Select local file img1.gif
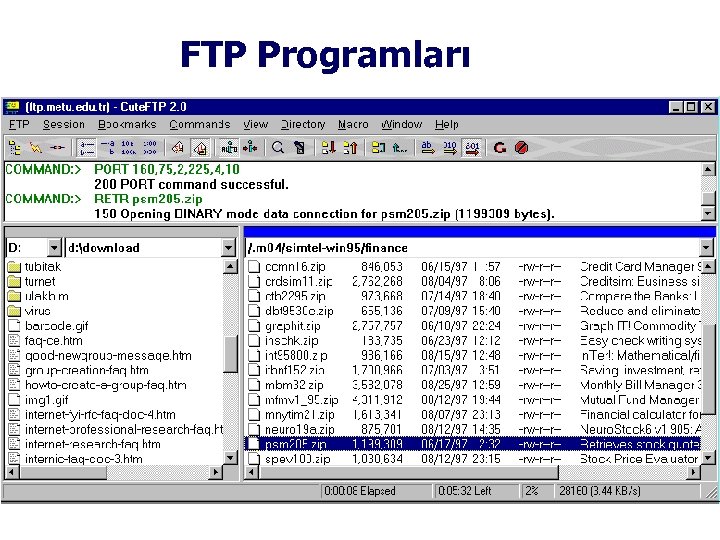720x540 pixels. click(x=39, y=400)
